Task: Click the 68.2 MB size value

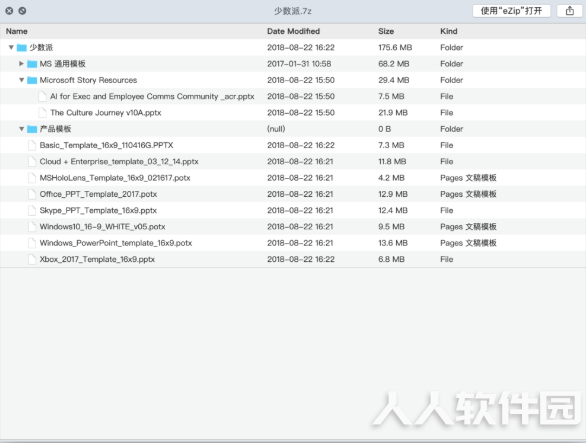Action: pos(394,64)
